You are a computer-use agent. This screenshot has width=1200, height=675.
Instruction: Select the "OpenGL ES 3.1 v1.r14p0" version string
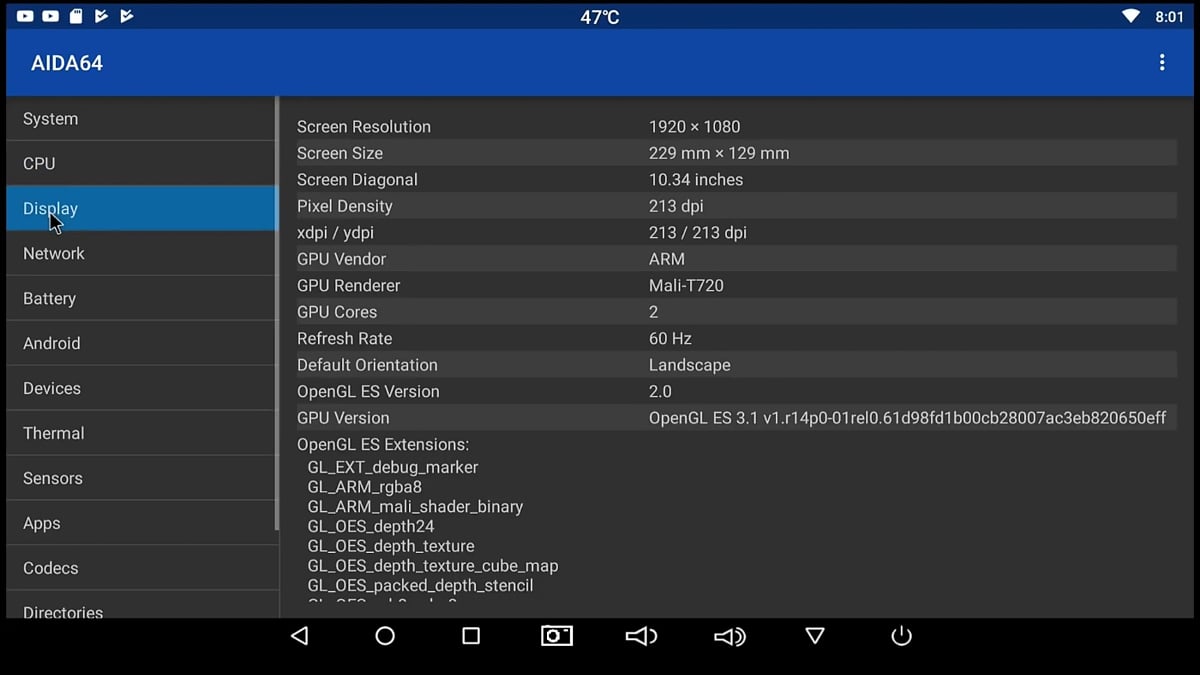907,418
